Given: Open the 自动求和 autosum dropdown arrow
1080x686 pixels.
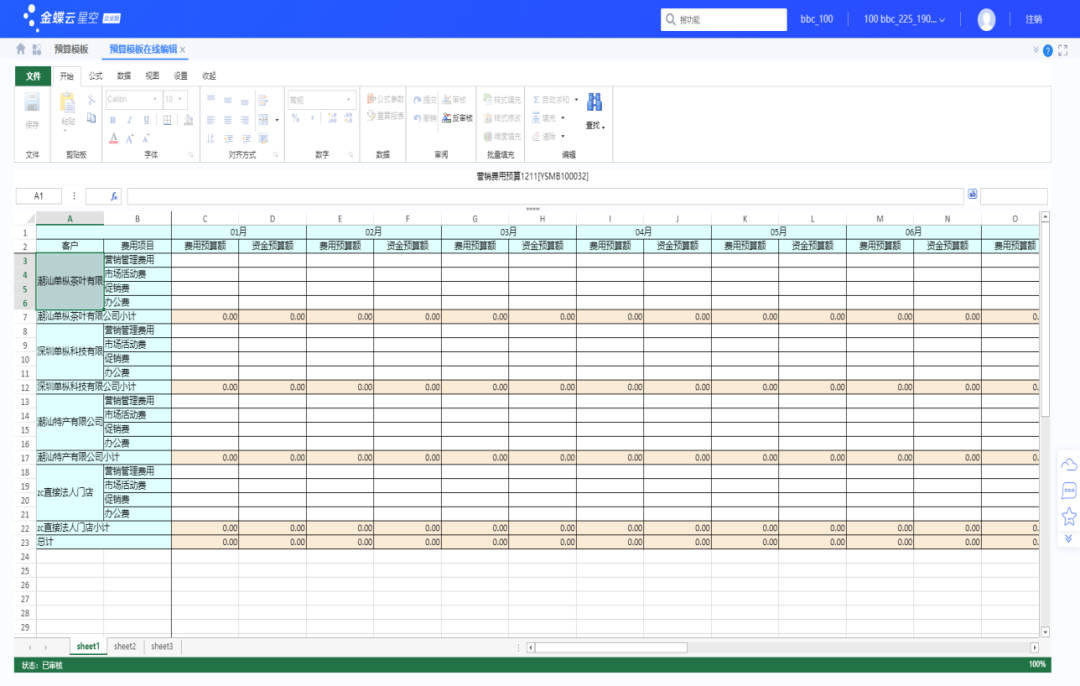Looking at the screenshot, I should pyautogui.click(x=576, y=100).
